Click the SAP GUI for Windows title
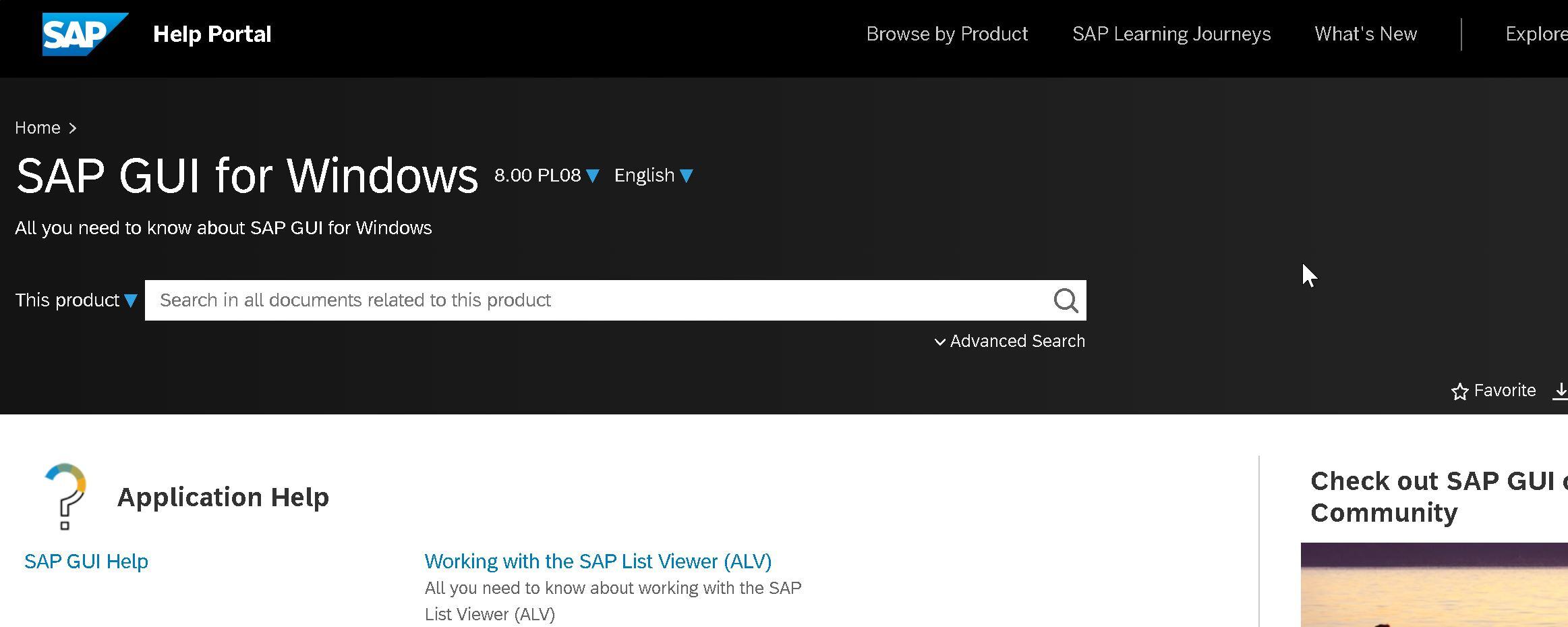This screenshot has height=627, width=1568. click(x=247, y=175)
